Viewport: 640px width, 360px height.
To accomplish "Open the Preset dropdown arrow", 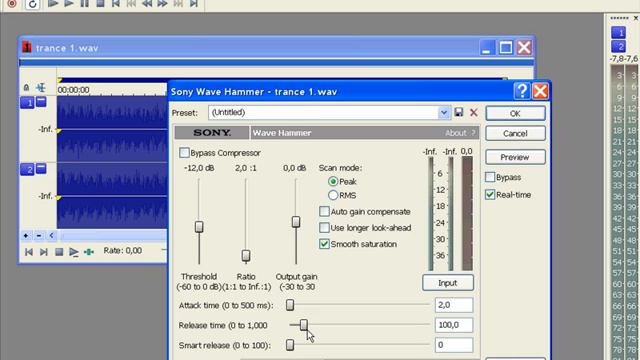I will tap(444, 112).
